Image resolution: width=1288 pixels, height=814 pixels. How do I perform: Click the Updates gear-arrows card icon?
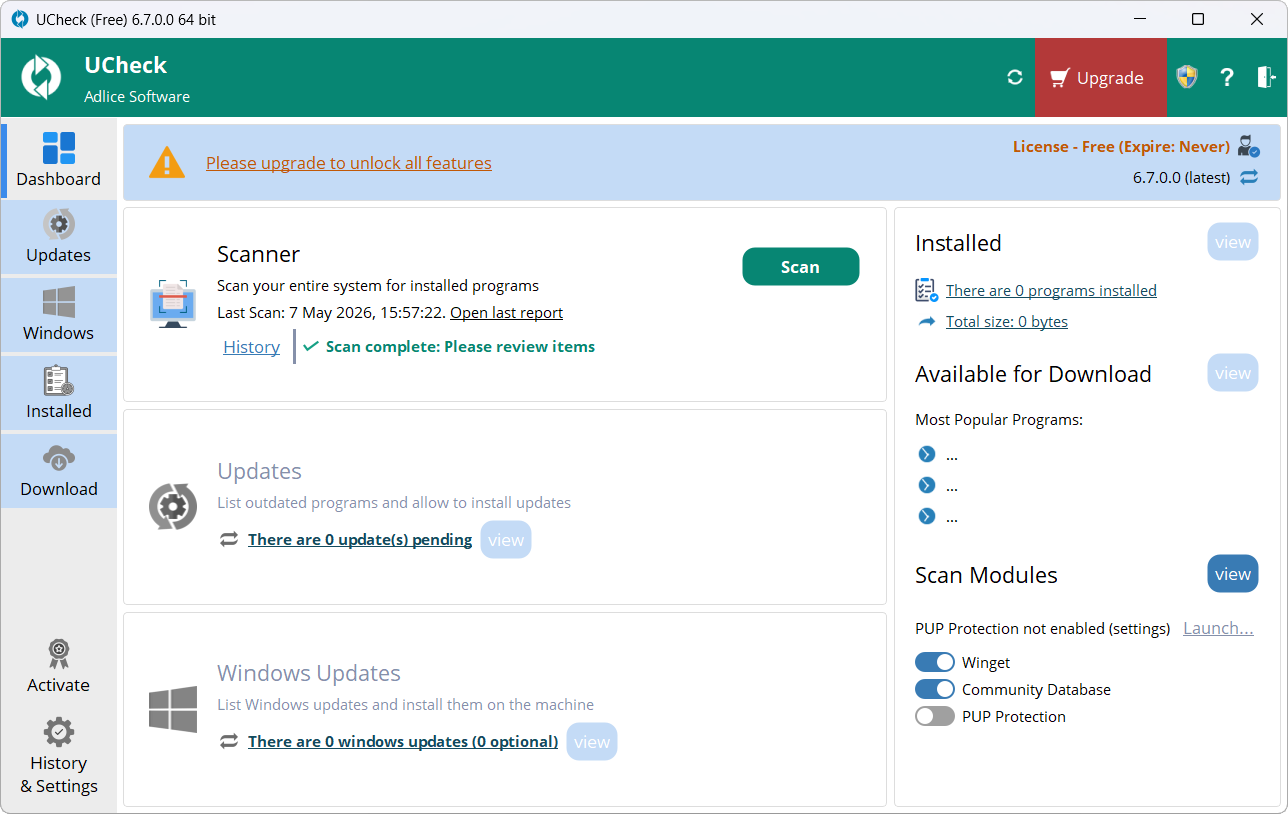173,506
